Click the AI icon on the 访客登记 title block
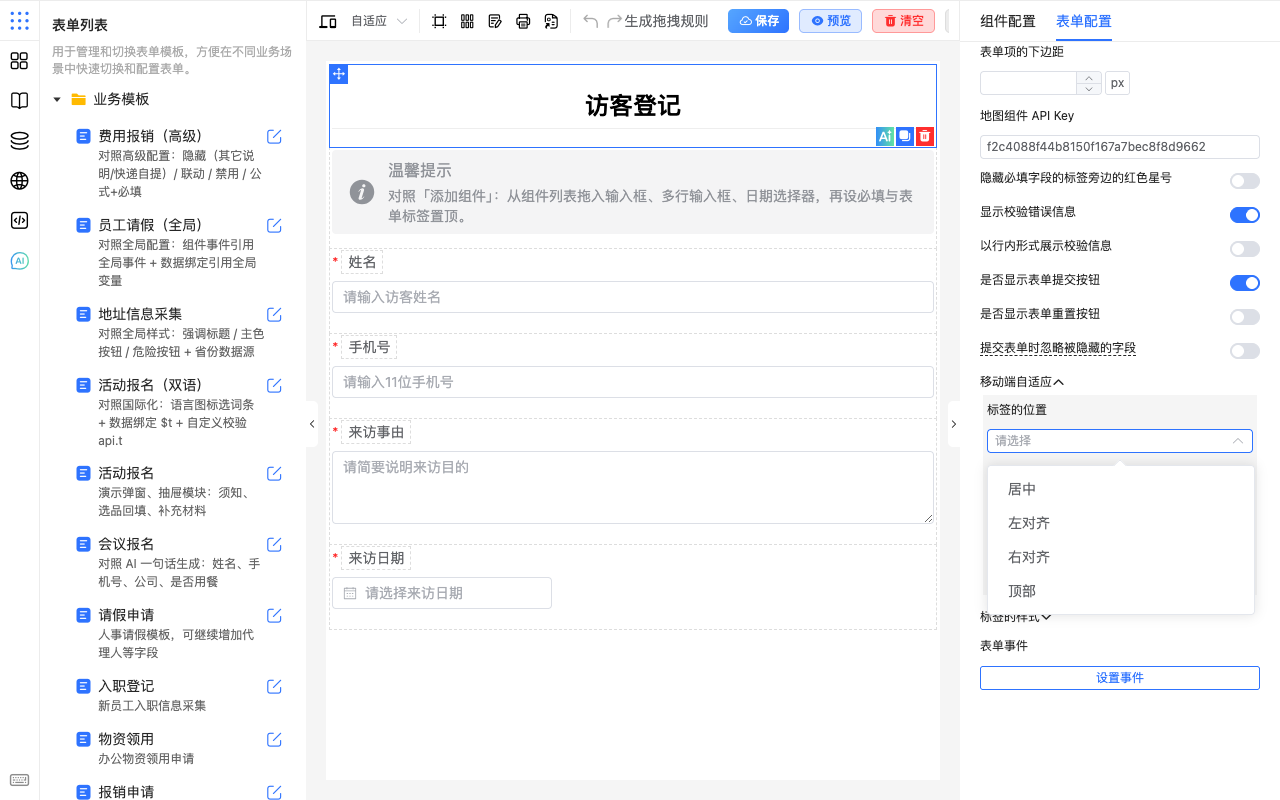The width and height of the screenshot is (1280, 800). click(885, 137)
